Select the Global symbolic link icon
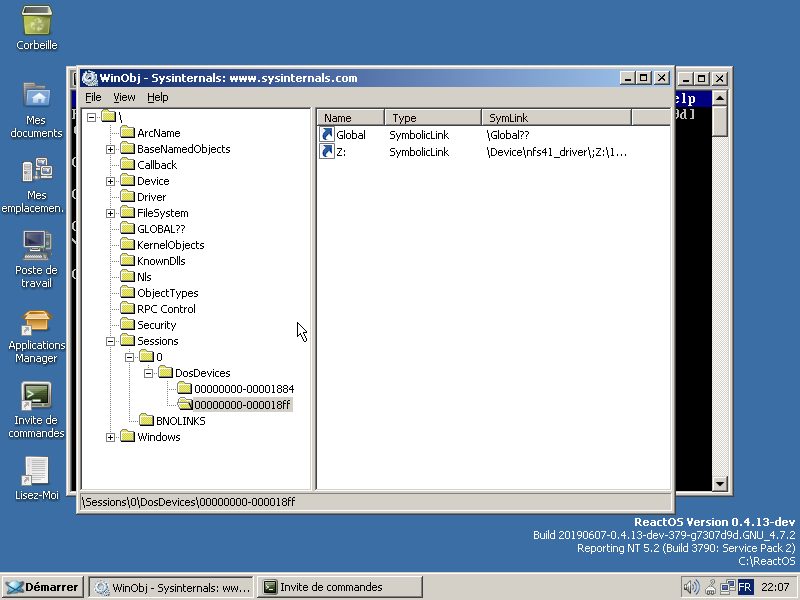This screenshot has height=600, width=800. pyautogui.click(x=327, y=135)
